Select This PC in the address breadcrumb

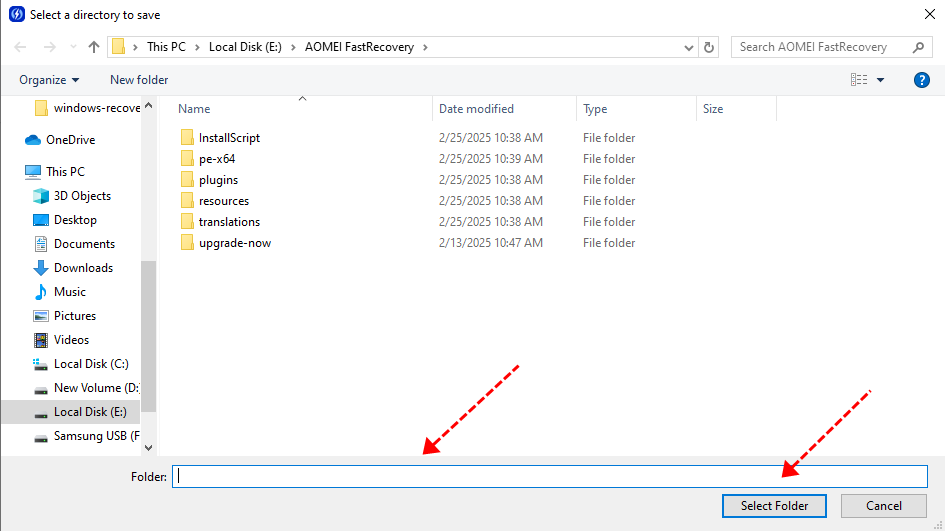tap(166, 47)
